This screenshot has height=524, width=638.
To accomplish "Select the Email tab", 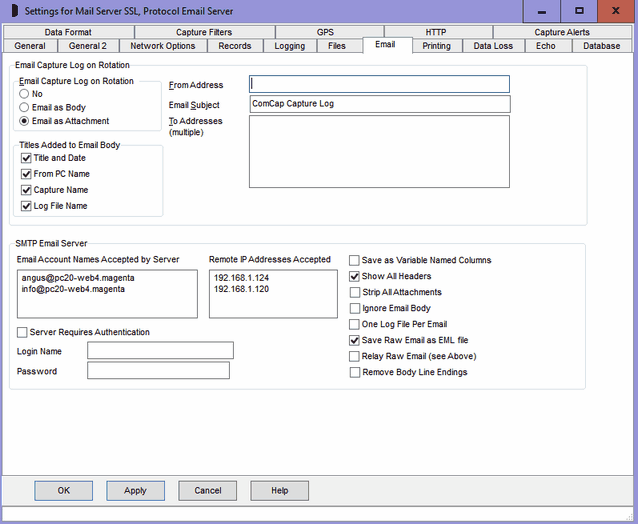I will [385, 44].
